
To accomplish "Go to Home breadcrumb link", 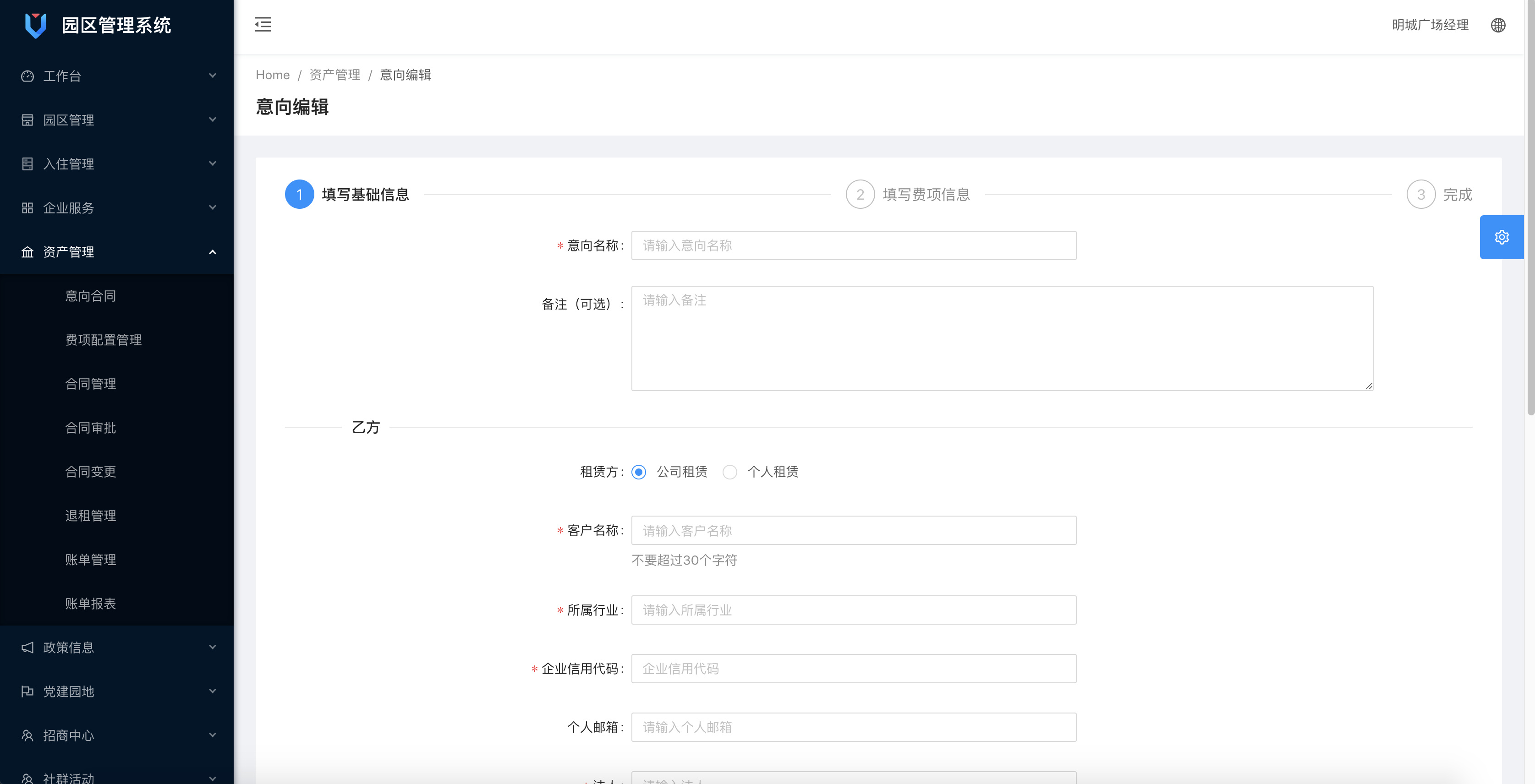I will 272,75.
